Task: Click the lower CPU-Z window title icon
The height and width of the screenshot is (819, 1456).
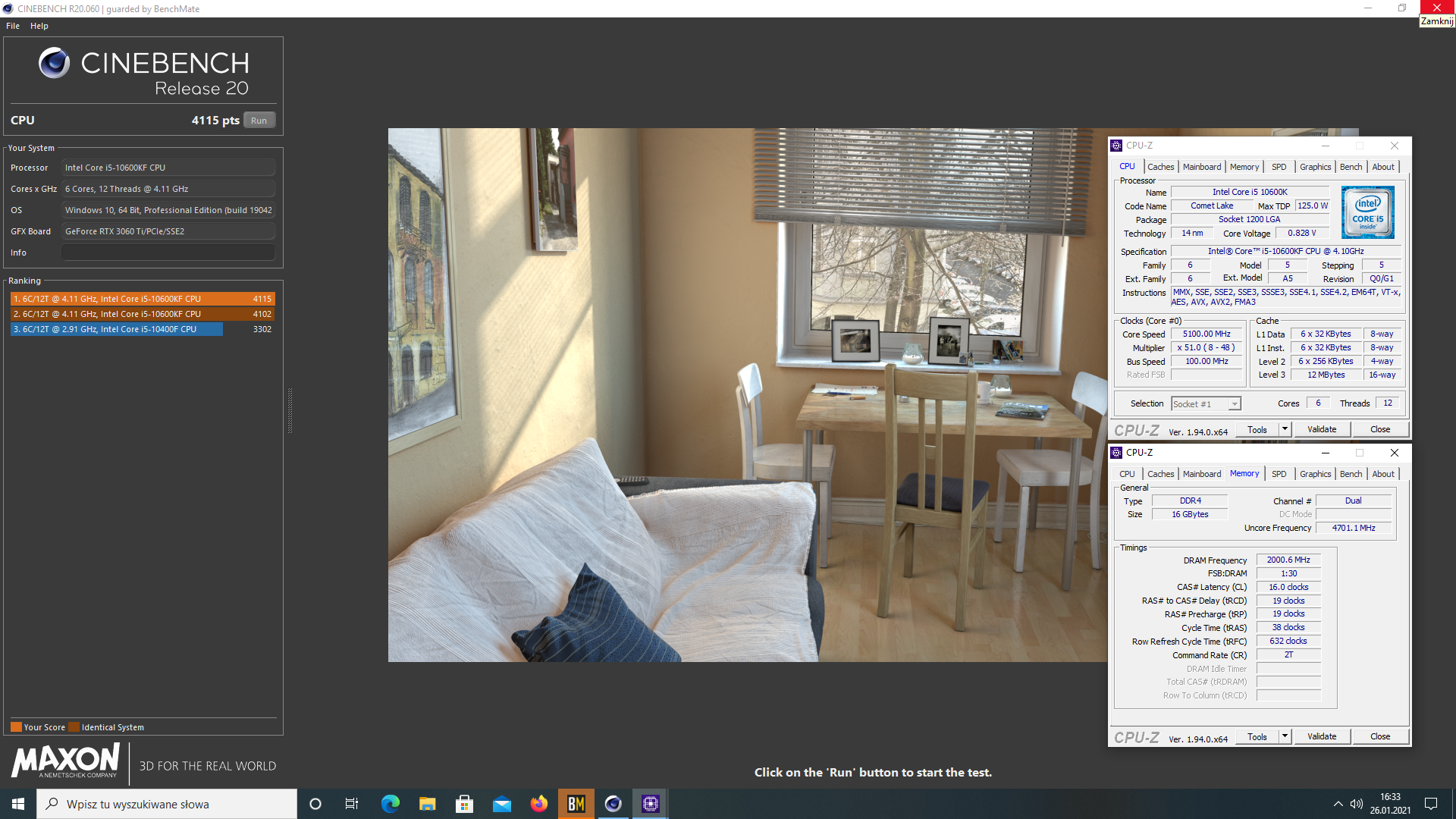Action: pyautogui.click(x=1116, y=453)
